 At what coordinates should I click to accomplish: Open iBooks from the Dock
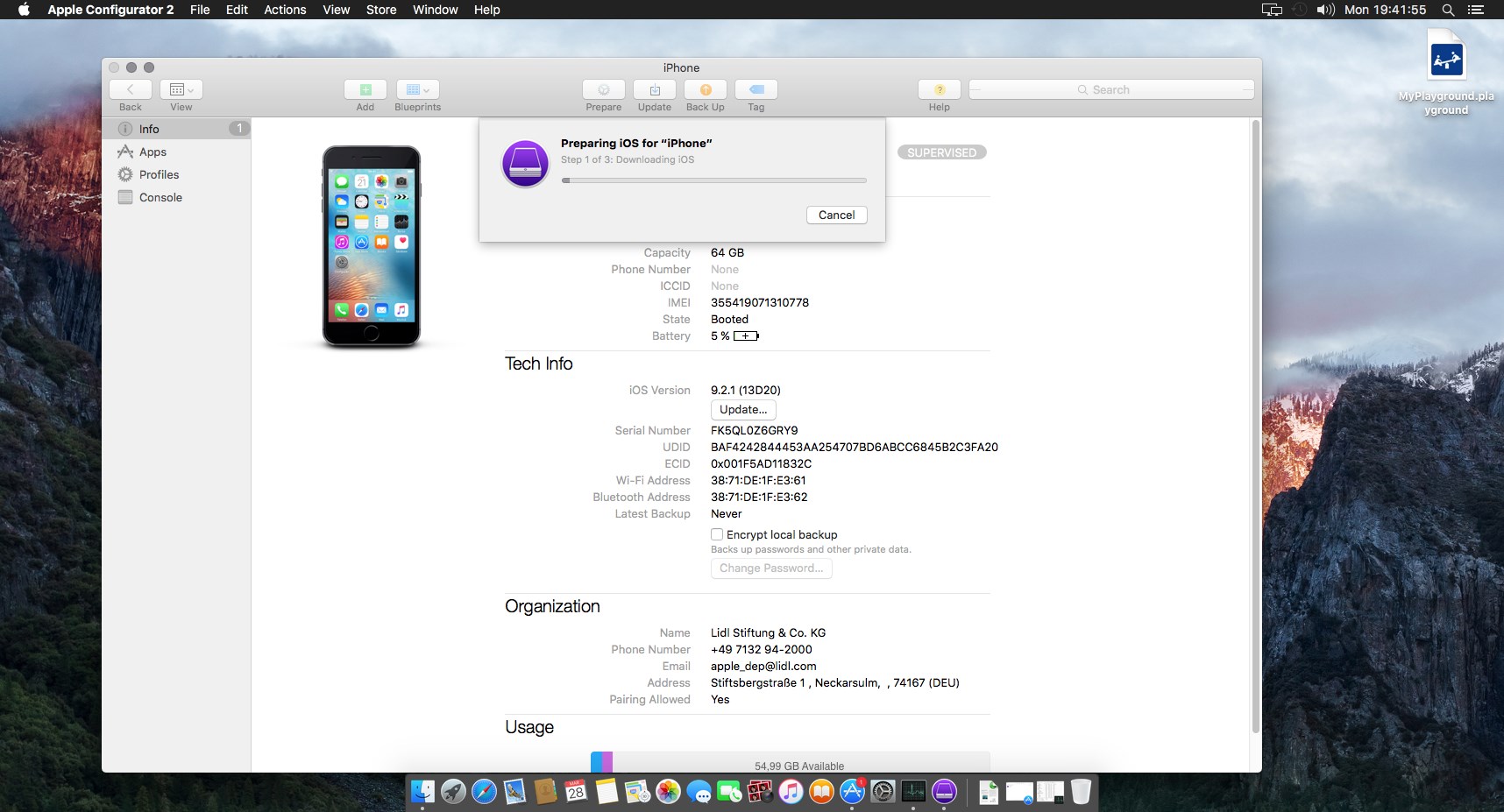(821, 792)
